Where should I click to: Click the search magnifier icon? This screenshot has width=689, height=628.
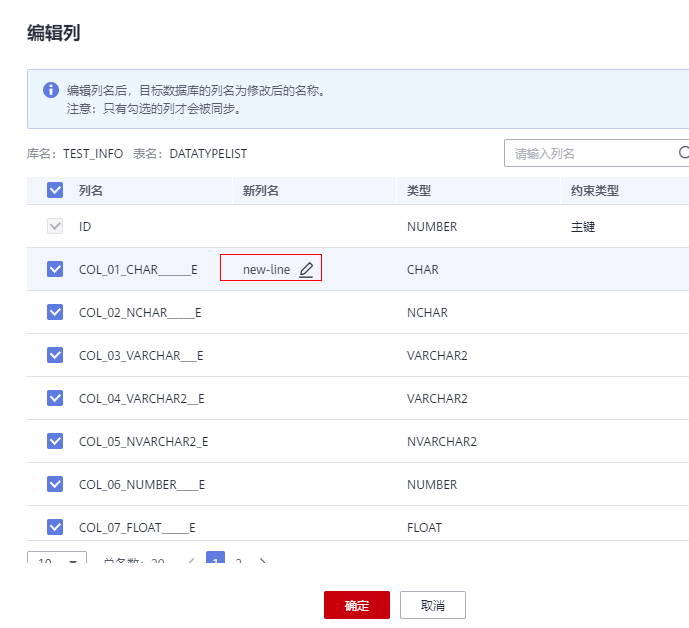click(684, 154)
